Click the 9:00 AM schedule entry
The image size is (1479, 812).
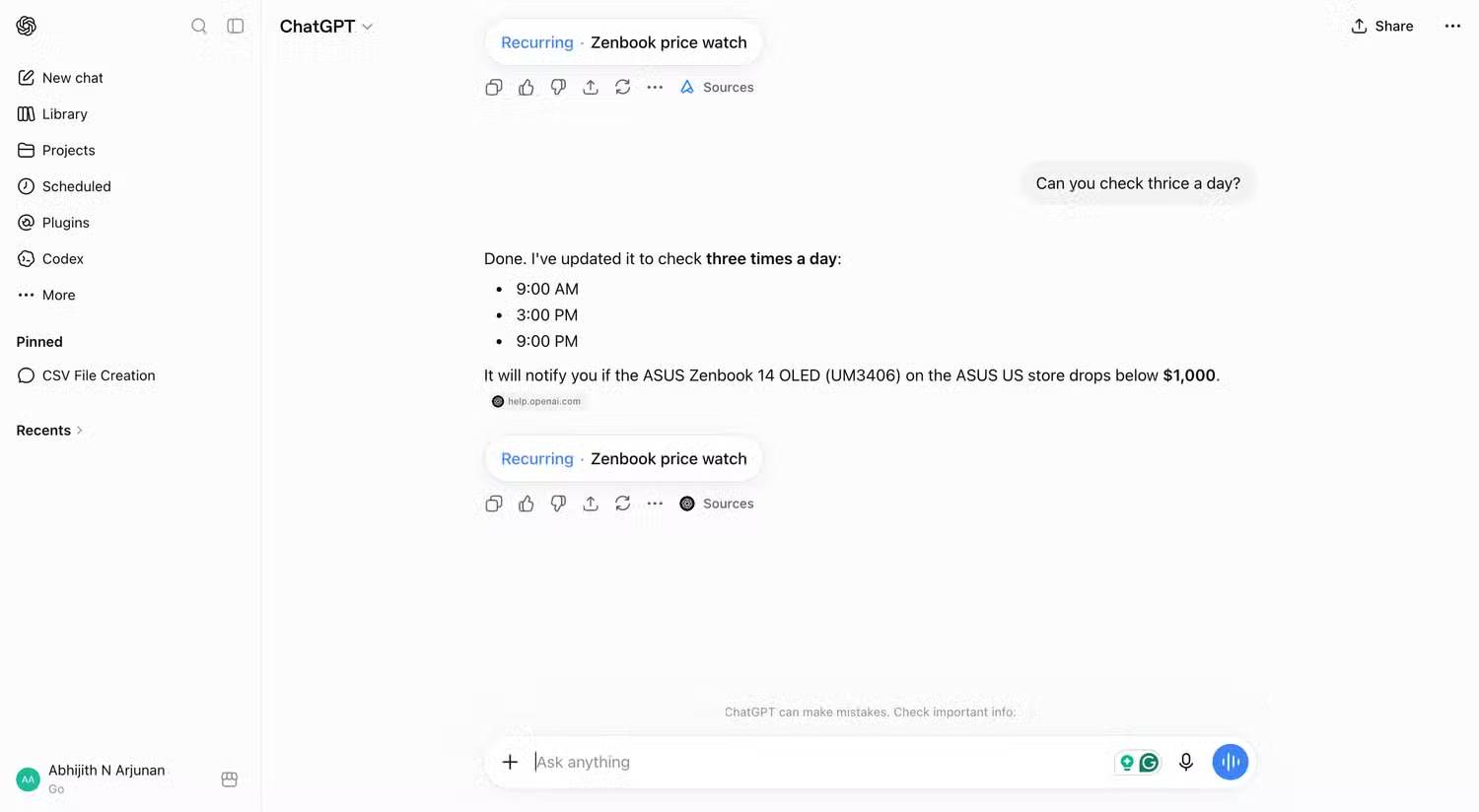(547, 289)
